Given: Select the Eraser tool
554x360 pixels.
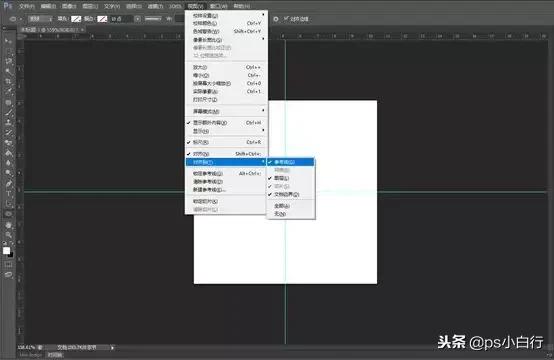Looking at the screenshot, I should [x=8, y=143].
